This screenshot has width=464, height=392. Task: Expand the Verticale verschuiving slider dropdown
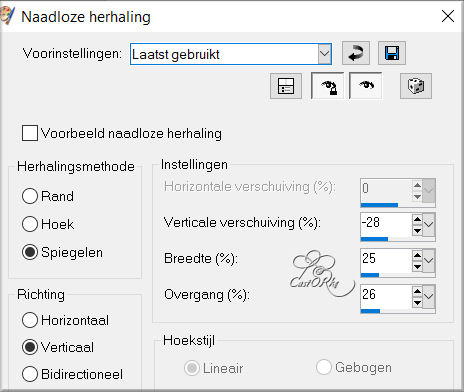click(429, 224)
